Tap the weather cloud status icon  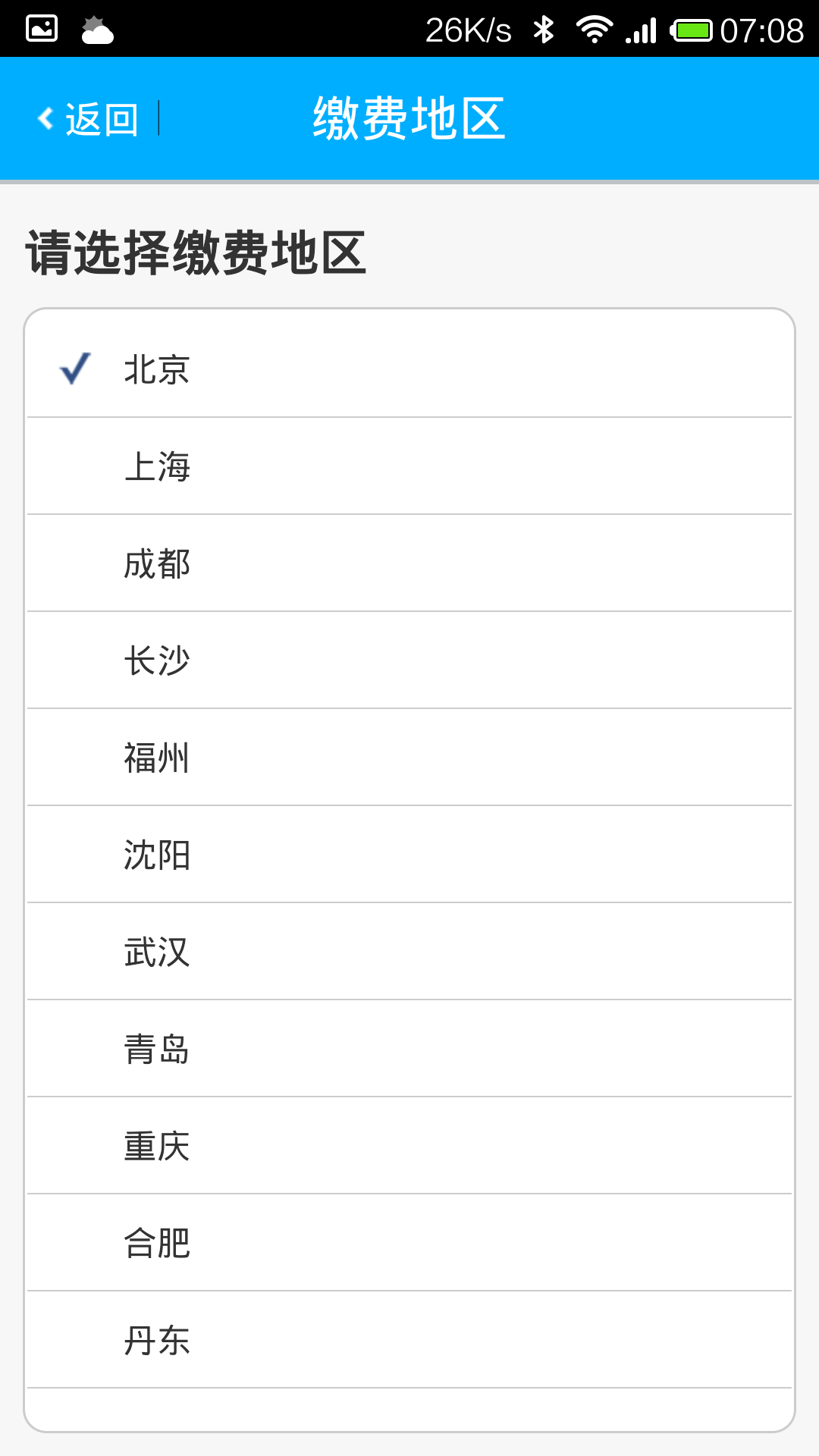coord(97,30)
